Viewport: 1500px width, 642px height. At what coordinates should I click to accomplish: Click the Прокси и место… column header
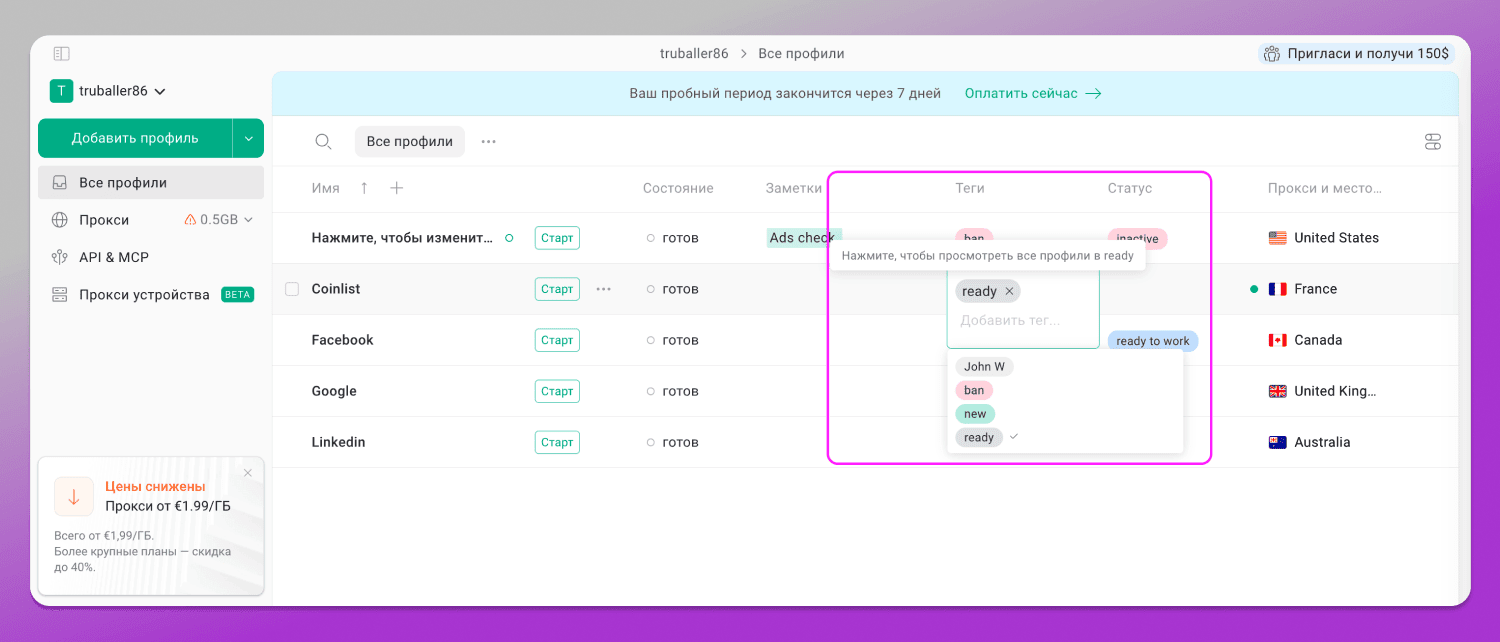coord(1324,188)
